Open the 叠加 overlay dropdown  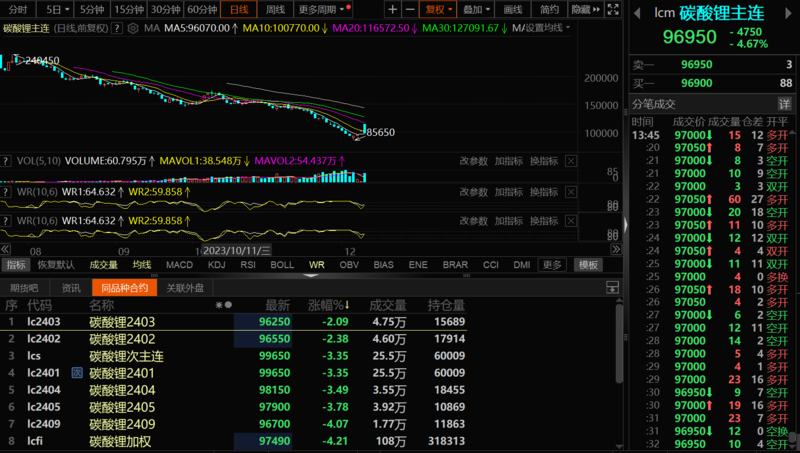(x=476, y=9)
